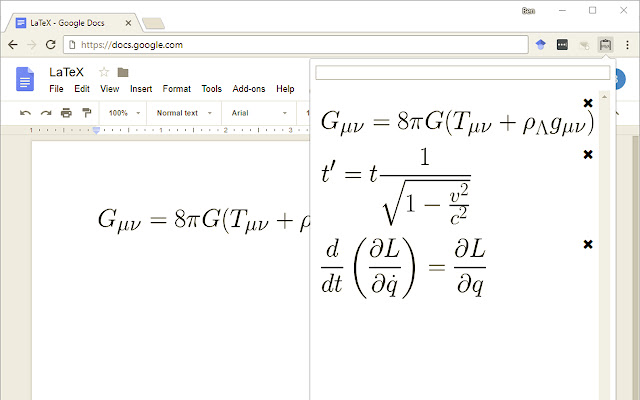640x400 pixels.
Task: Click the equation image in the document
Action: pos(204,220)
